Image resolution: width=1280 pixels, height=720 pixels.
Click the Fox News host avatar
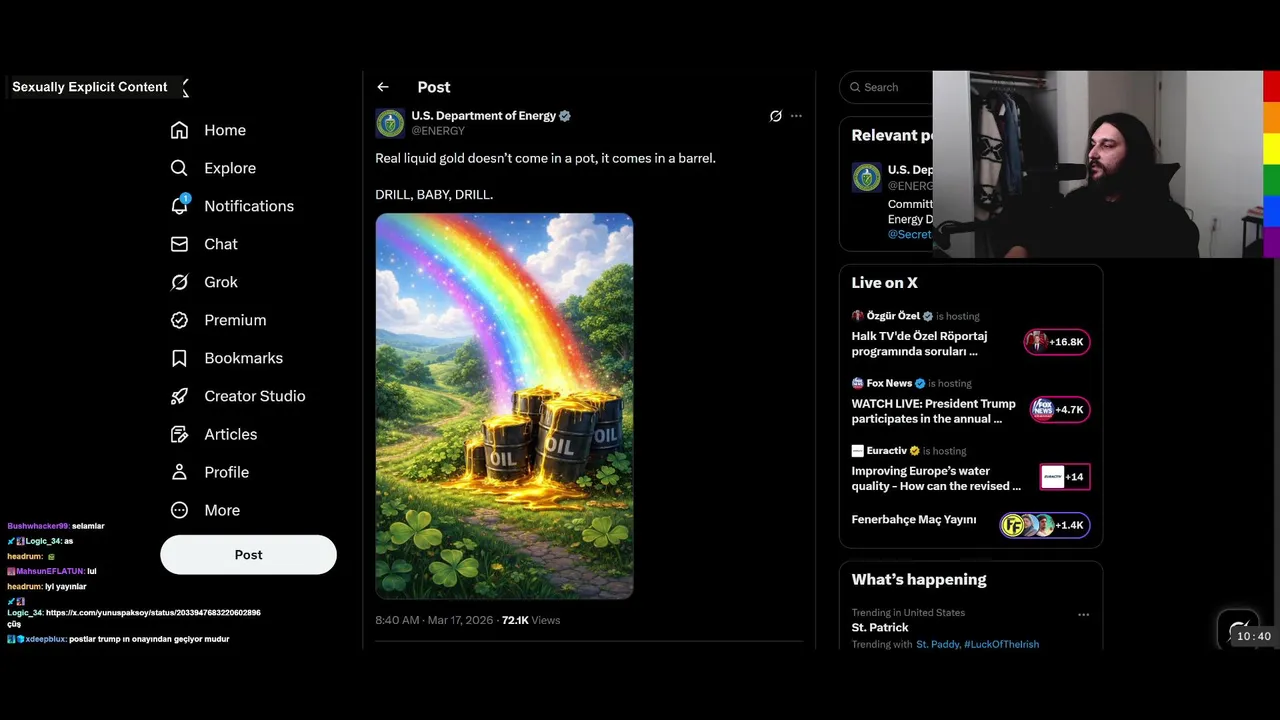point(857,383)
